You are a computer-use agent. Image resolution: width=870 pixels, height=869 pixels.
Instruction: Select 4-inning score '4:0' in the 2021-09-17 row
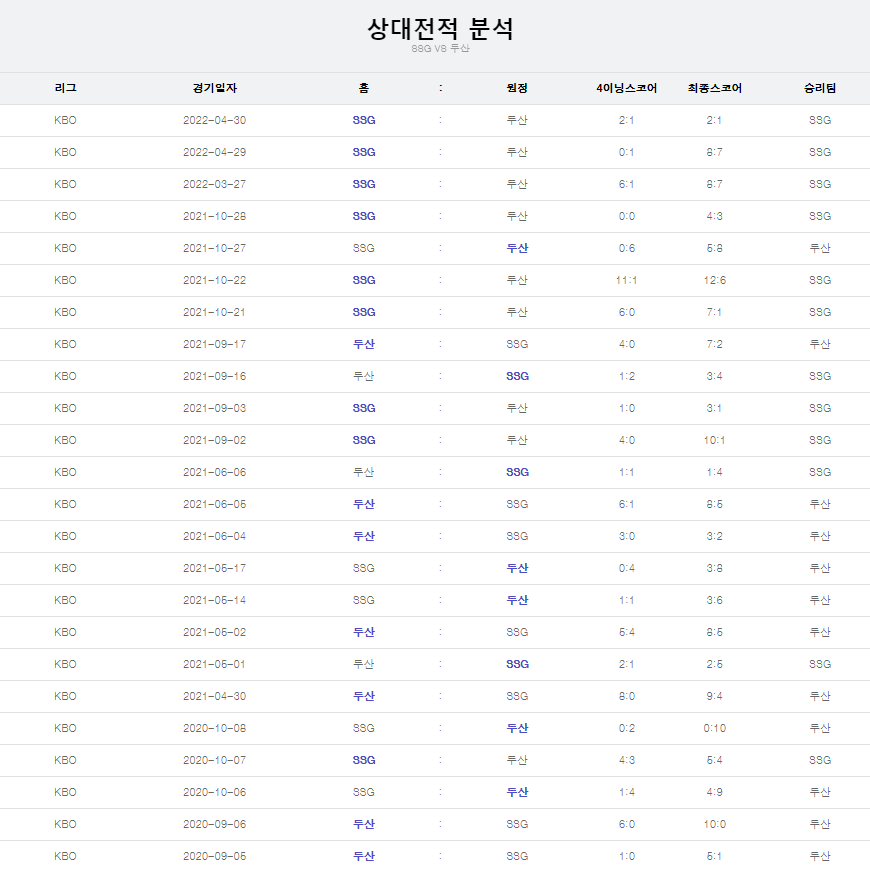626,345
